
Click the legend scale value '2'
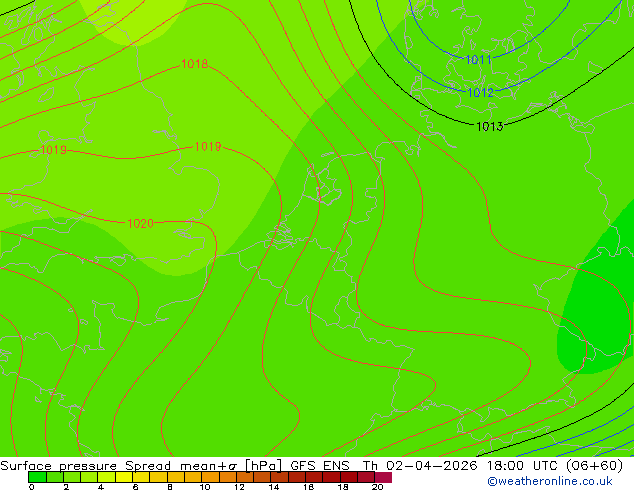66,487
